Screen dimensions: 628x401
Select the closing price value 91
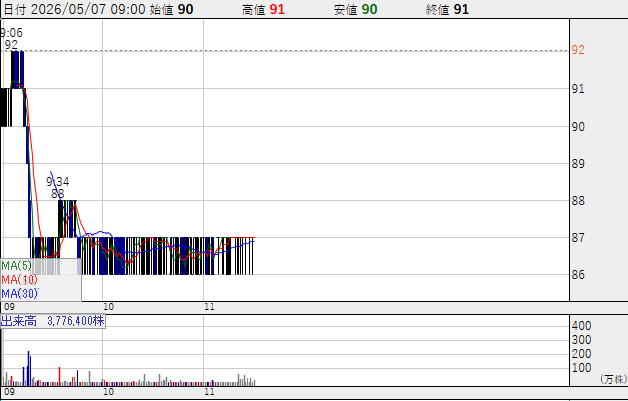click(461, 9)
